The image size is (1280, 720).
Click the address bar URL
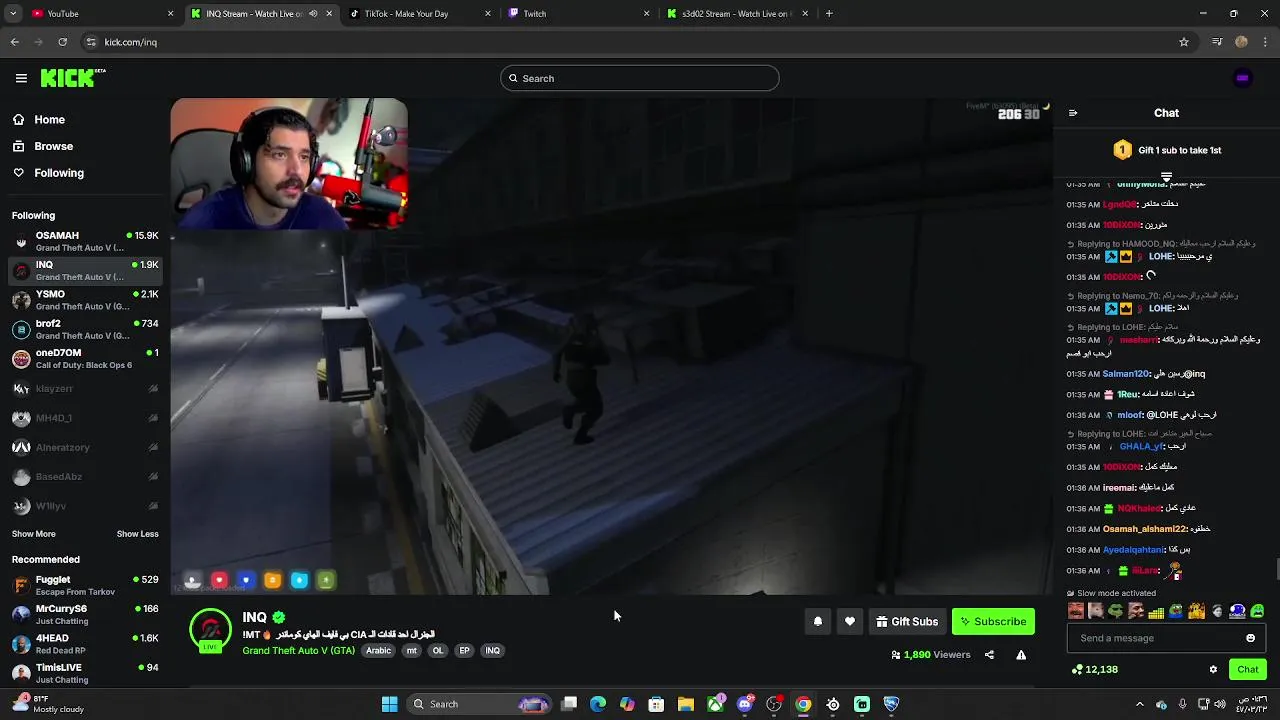tap(130, 42)
